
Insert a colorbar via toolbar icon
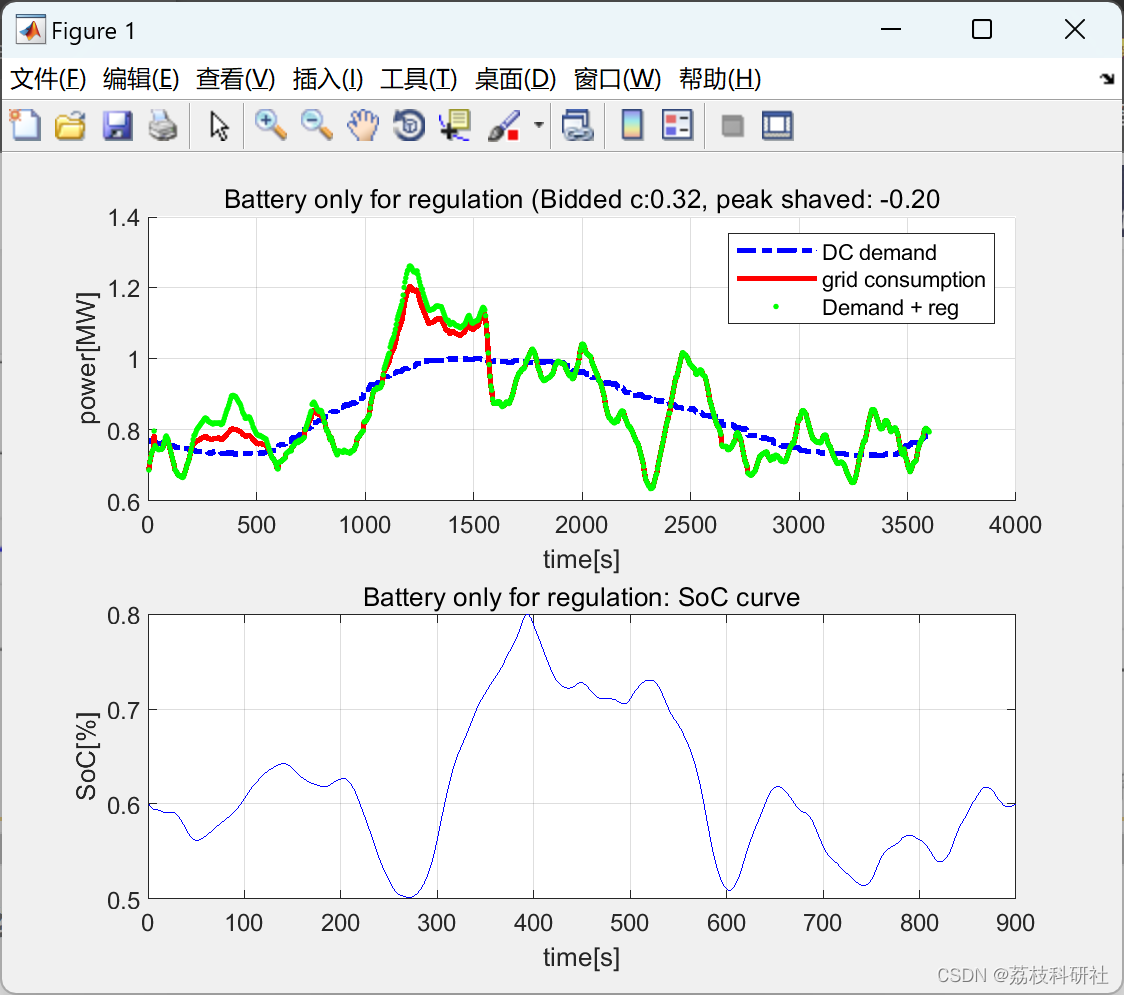coord(632,125)
